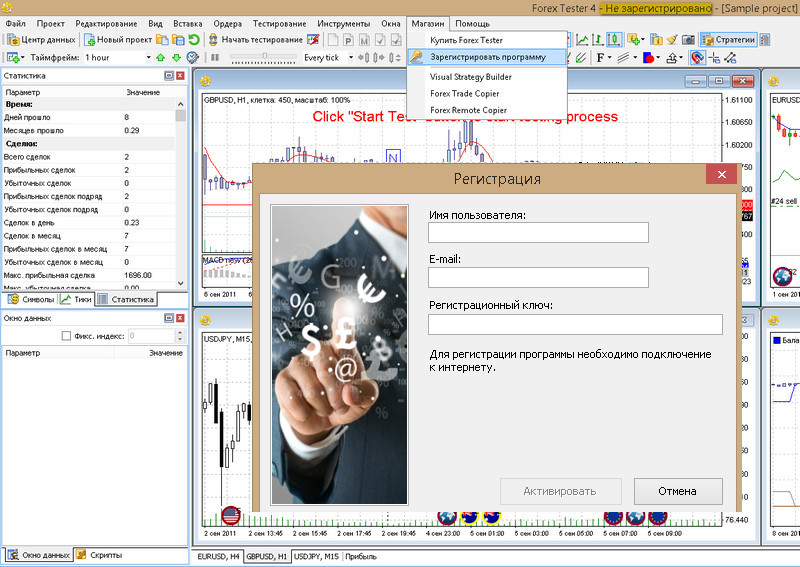
Task: Switch to the Скрипты tab
Action: [x=99, y=555]
